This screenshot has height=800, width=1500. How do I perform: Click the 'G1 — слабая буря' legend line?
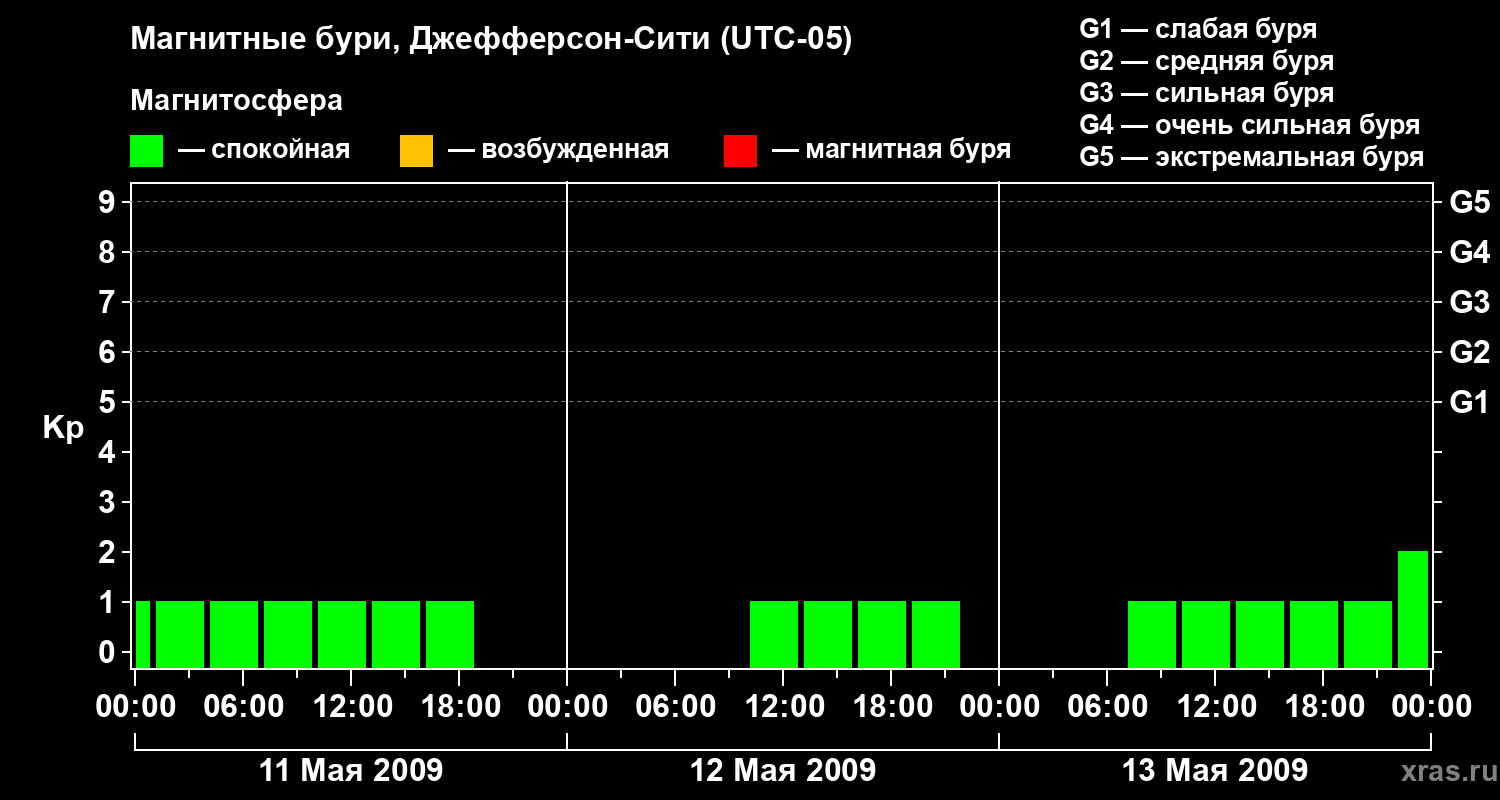(x=1198, y=29)
